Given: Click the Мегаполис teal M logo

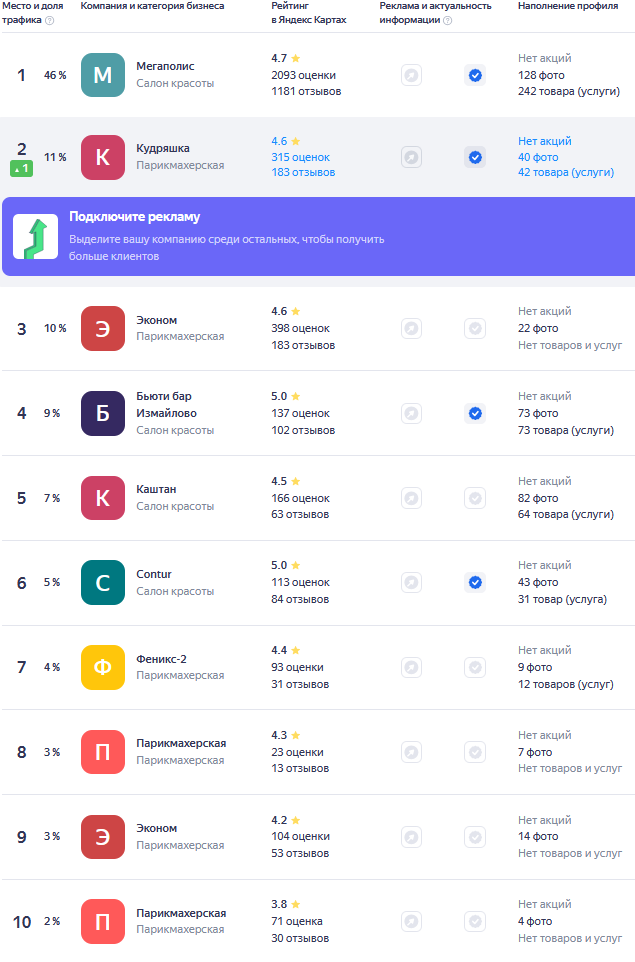Looking at the screenshot, I should (102, 75).
